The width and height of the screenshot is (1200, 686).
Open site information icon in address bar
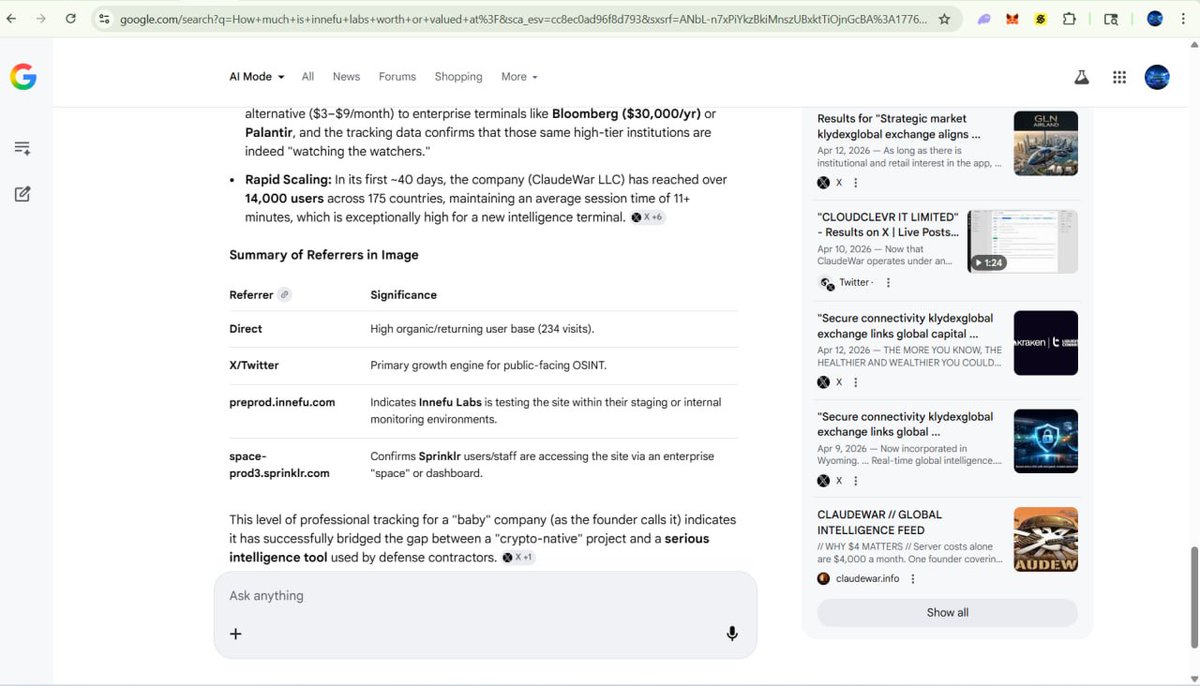[x=104, y=18]
